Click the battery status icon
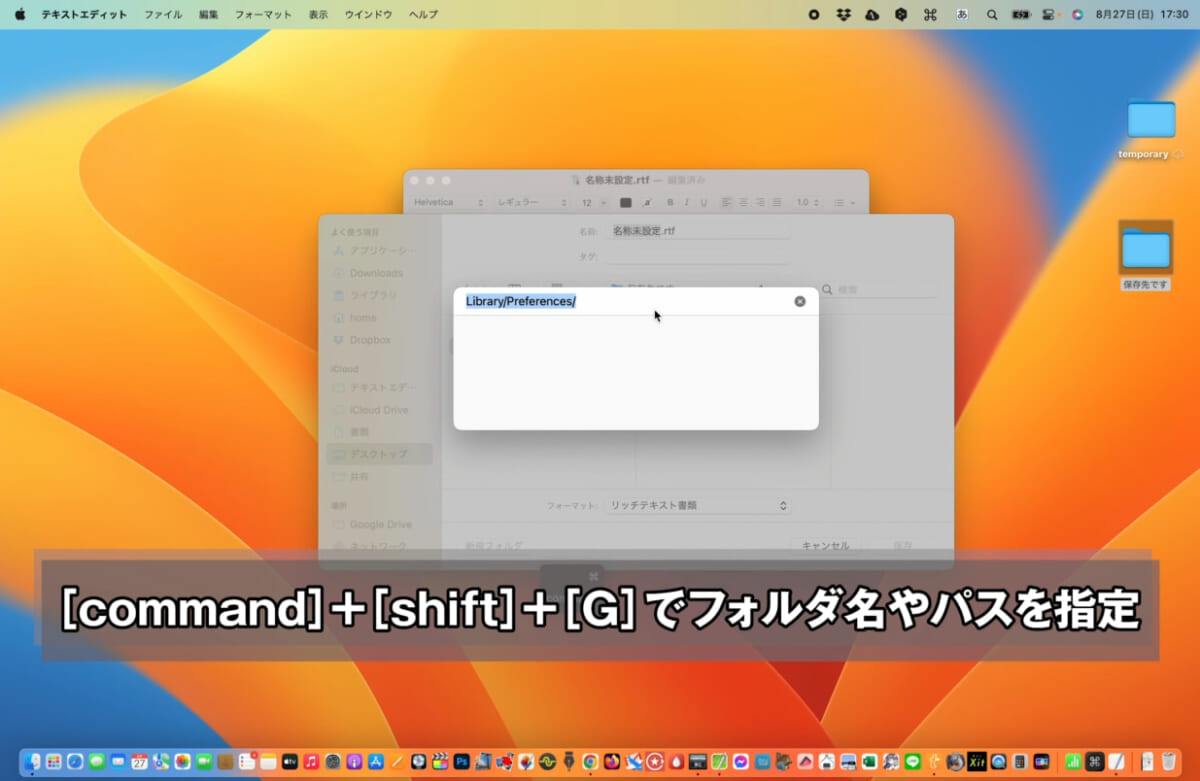Viewport: 1200px width, 781px height. [x=1021, y=15]
